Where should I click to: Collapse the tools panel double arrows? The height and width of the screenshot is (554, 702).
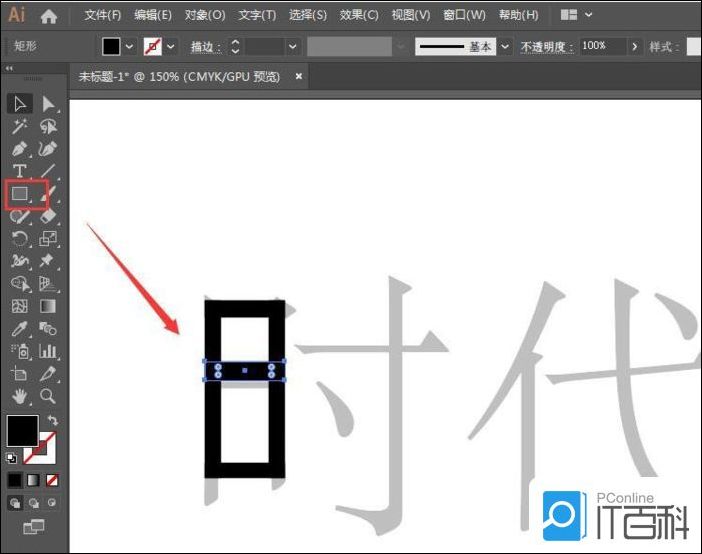point(9,69)
